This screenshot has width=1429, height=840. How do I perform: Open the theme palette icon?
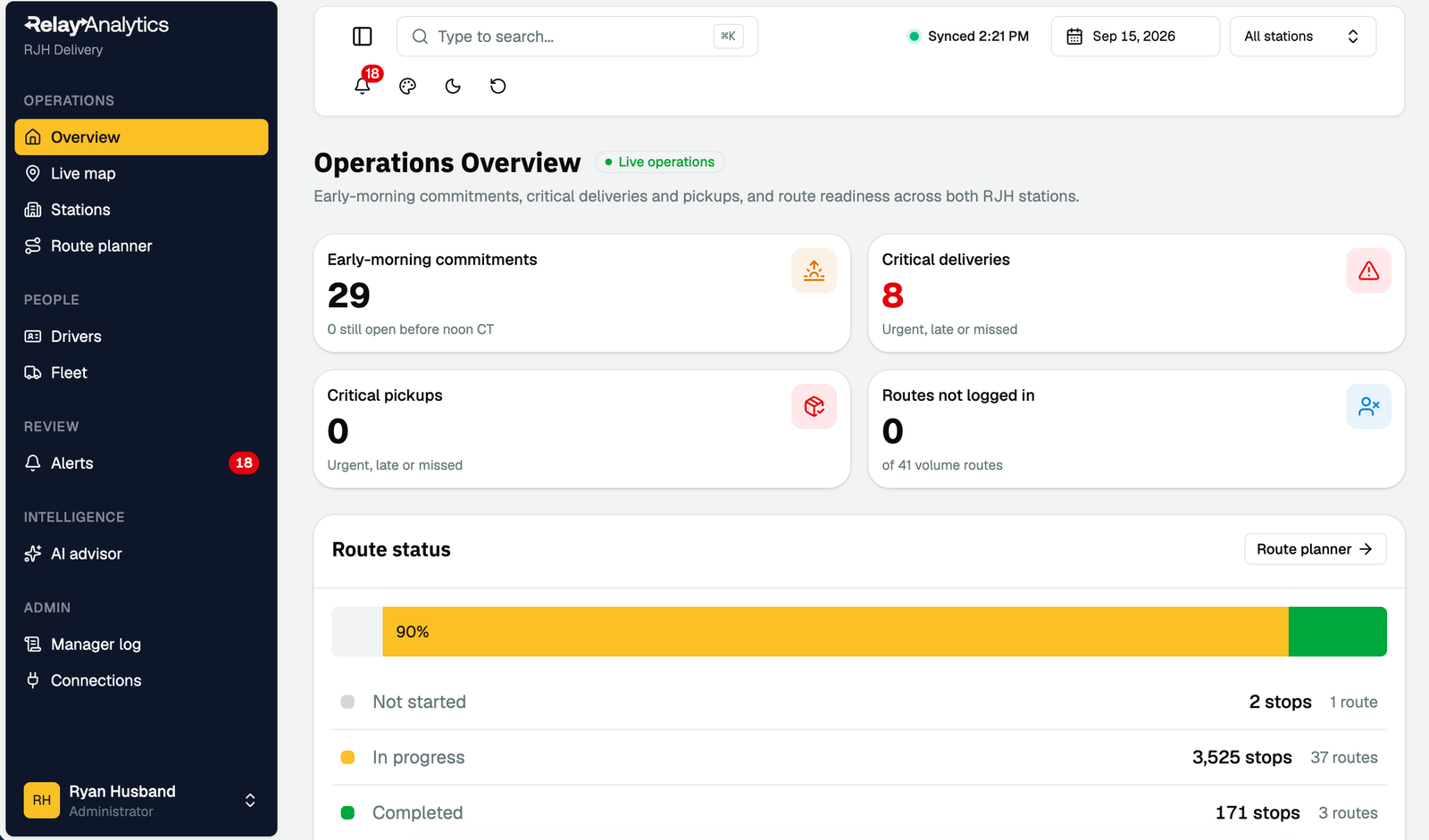tap(407, 86)
